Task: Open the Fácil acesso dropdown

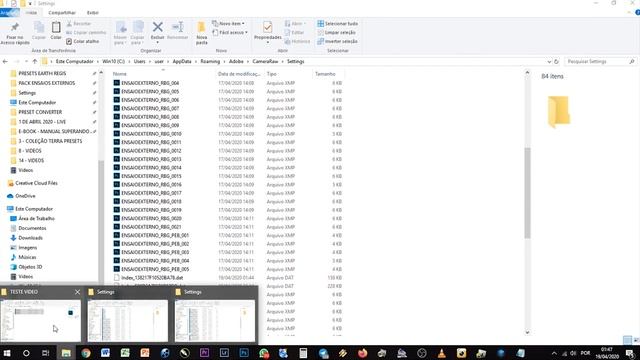Action: [230, 33]
